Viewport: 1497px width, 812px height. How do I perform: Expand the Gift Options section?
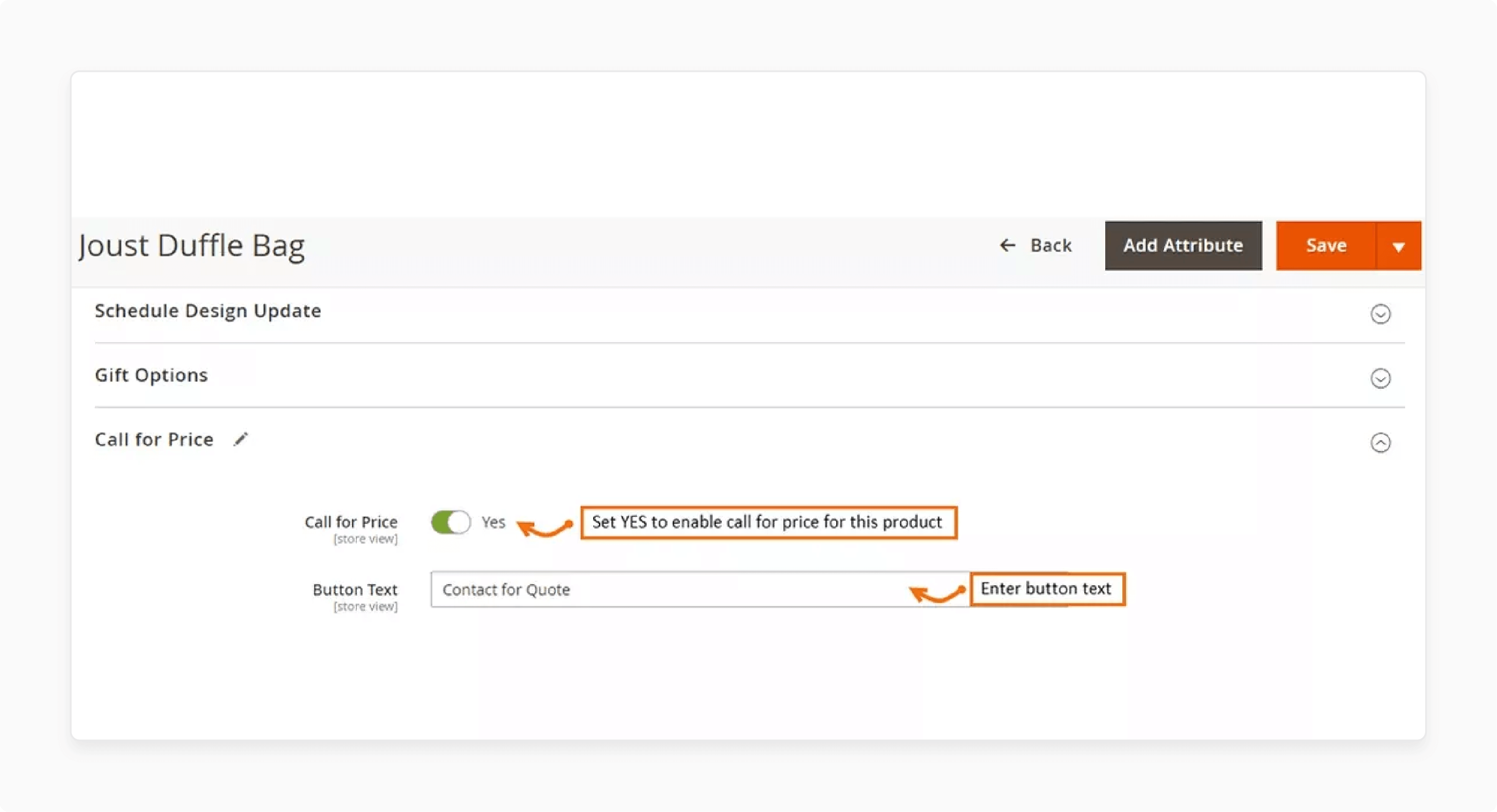pyautogui.click(x=1380, y=378)
